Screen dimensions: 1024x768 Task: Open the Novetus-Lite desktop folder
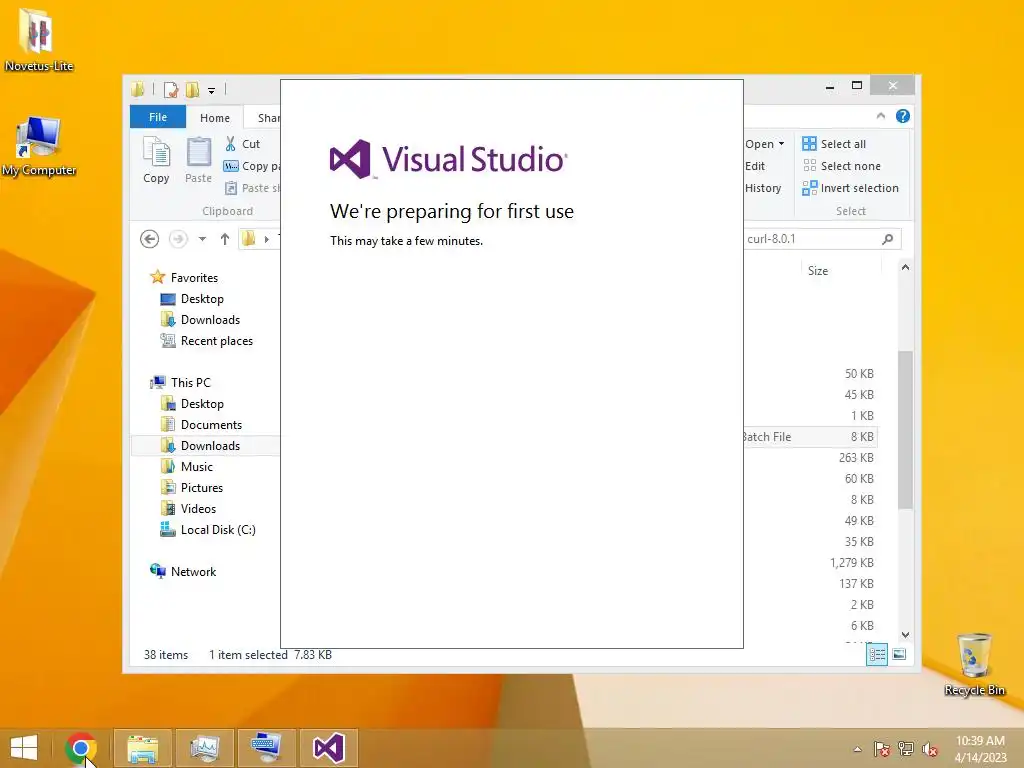click(x=38, y=38)
